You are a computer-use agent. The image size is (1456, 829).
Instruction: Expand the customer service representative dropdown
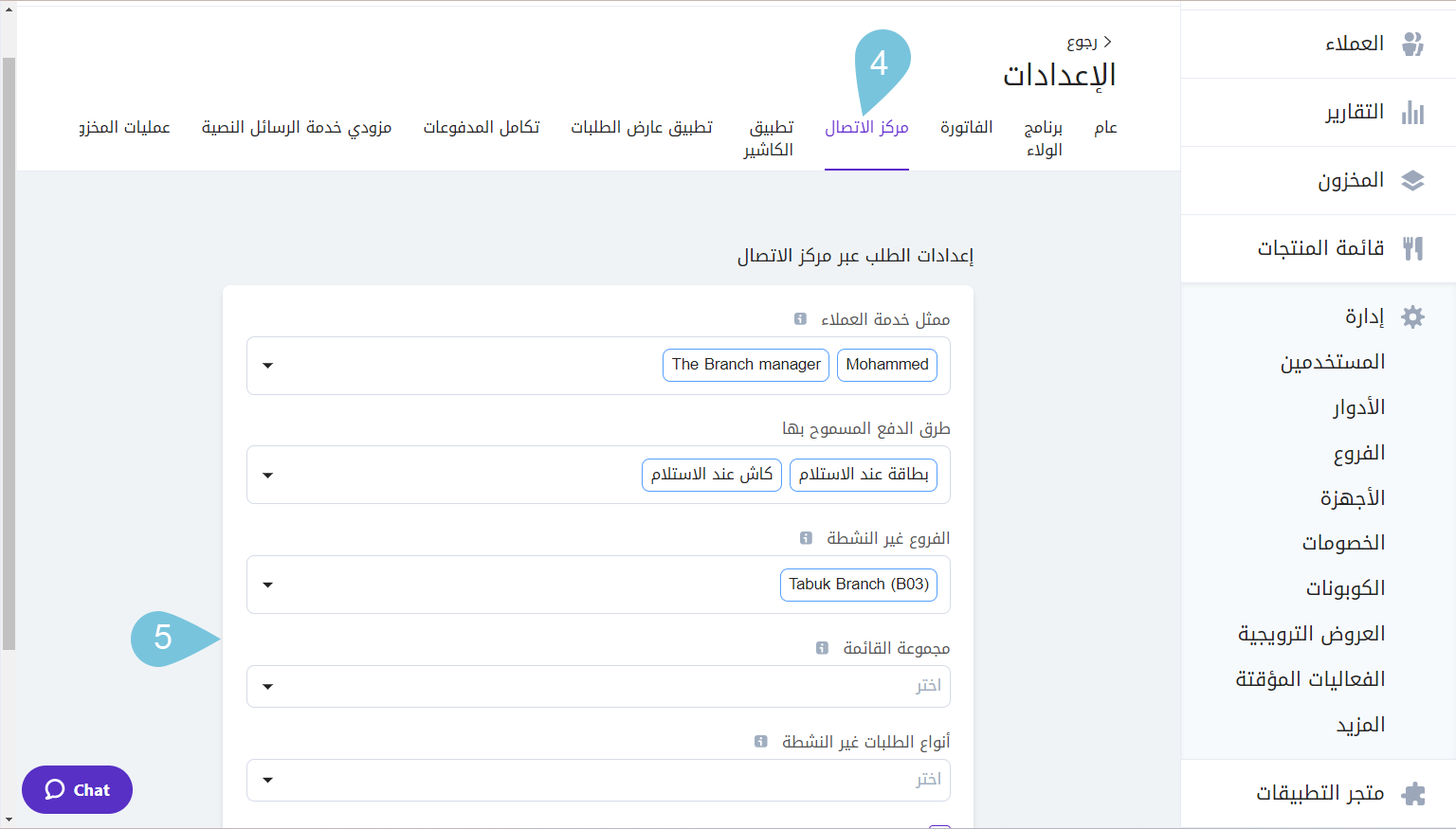click(x=267, y=365)
